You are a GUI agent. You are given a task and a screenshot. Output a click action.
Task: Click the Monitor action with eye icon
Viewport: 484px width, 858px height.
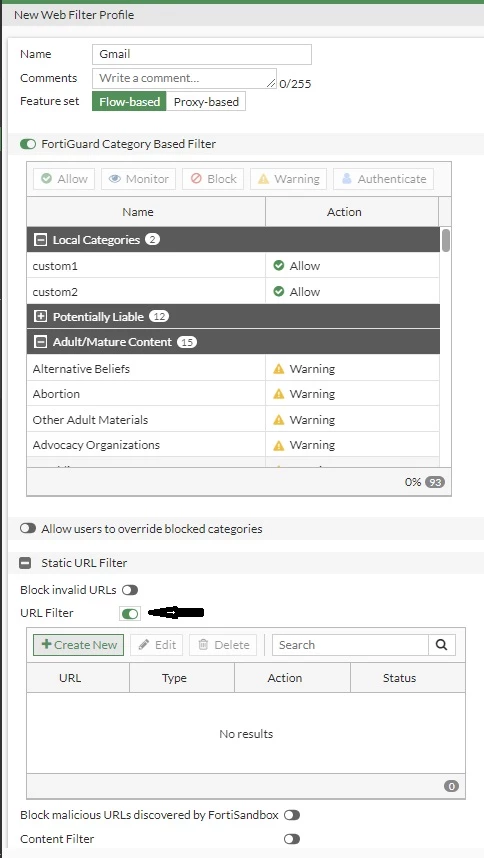point(138,179)
